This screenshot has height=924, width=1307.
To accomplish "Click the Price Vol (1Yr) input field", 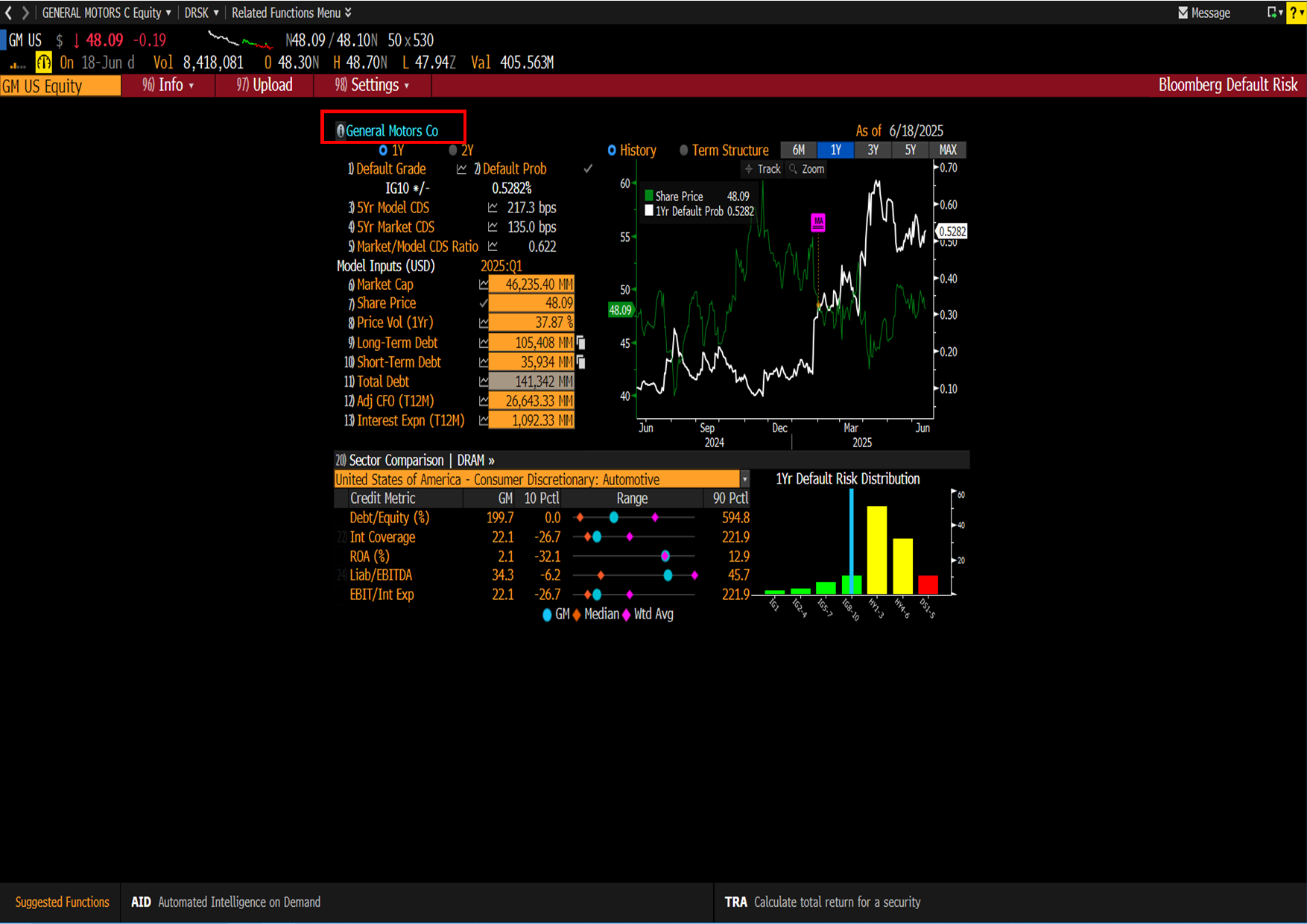I will (x=531, y=323).
